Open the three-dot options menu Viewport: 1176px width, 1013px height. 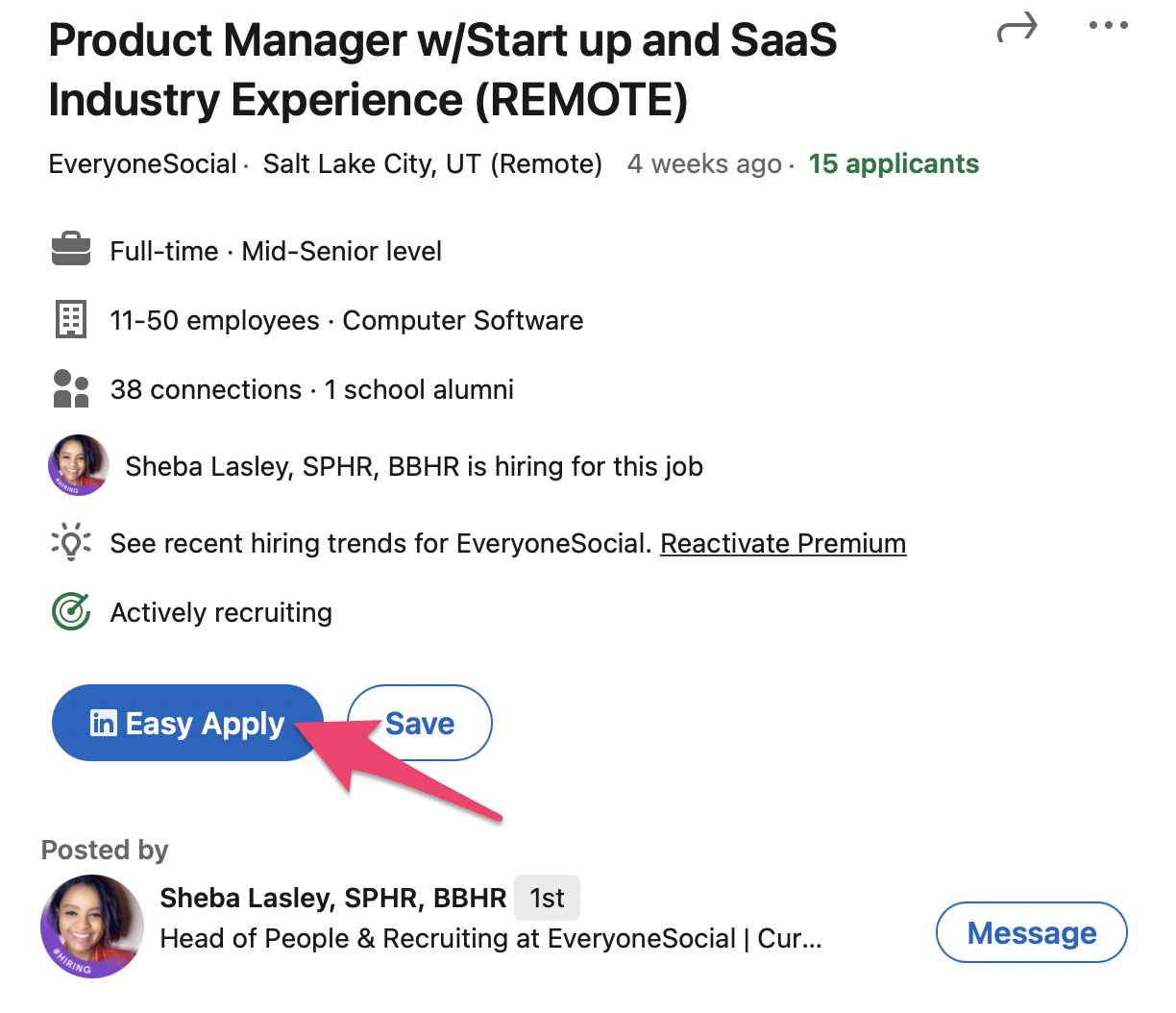[x=1107, y=26]
